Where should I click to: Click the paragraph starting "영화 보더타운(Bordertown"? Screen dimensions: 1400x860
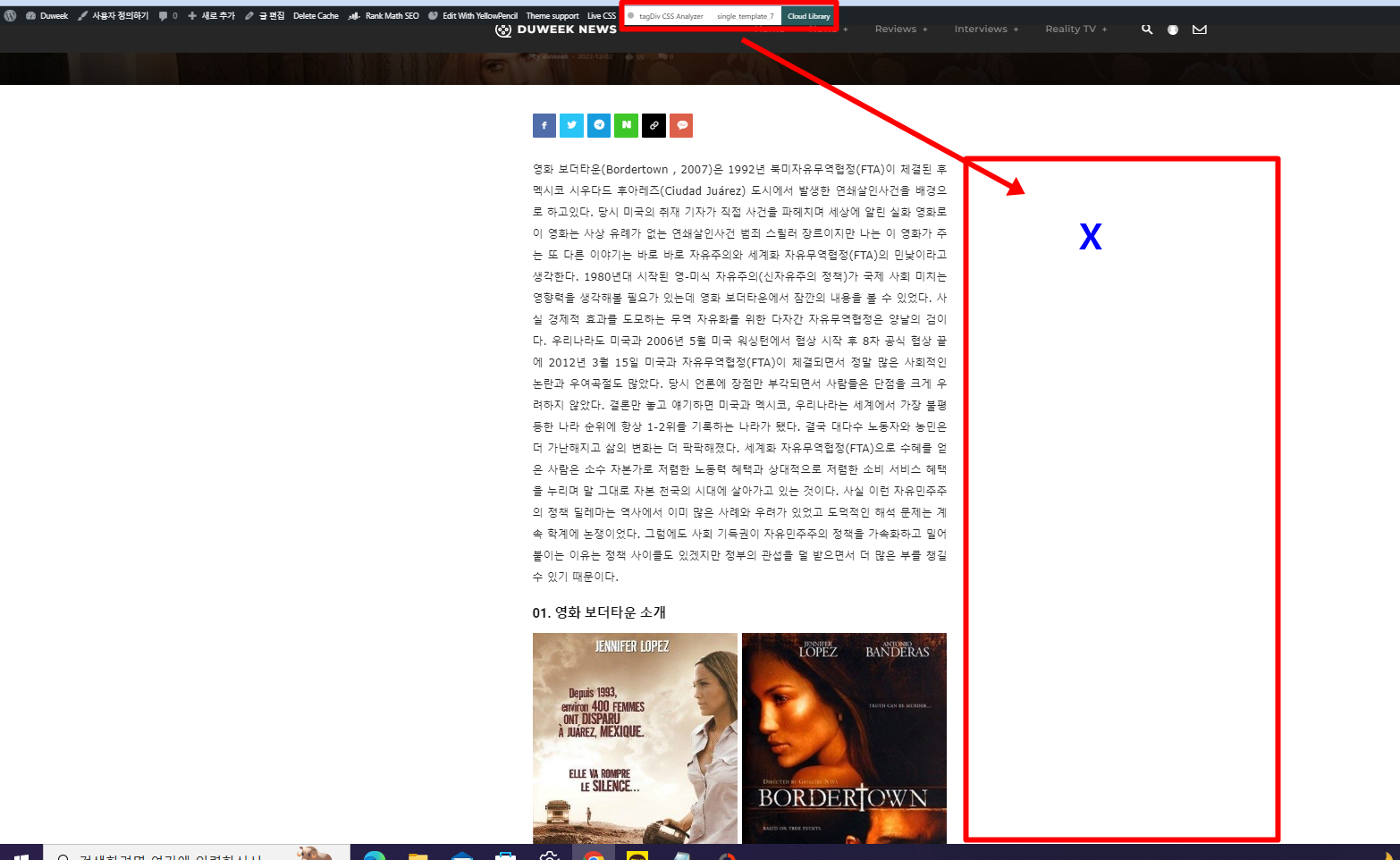(739, 373)
